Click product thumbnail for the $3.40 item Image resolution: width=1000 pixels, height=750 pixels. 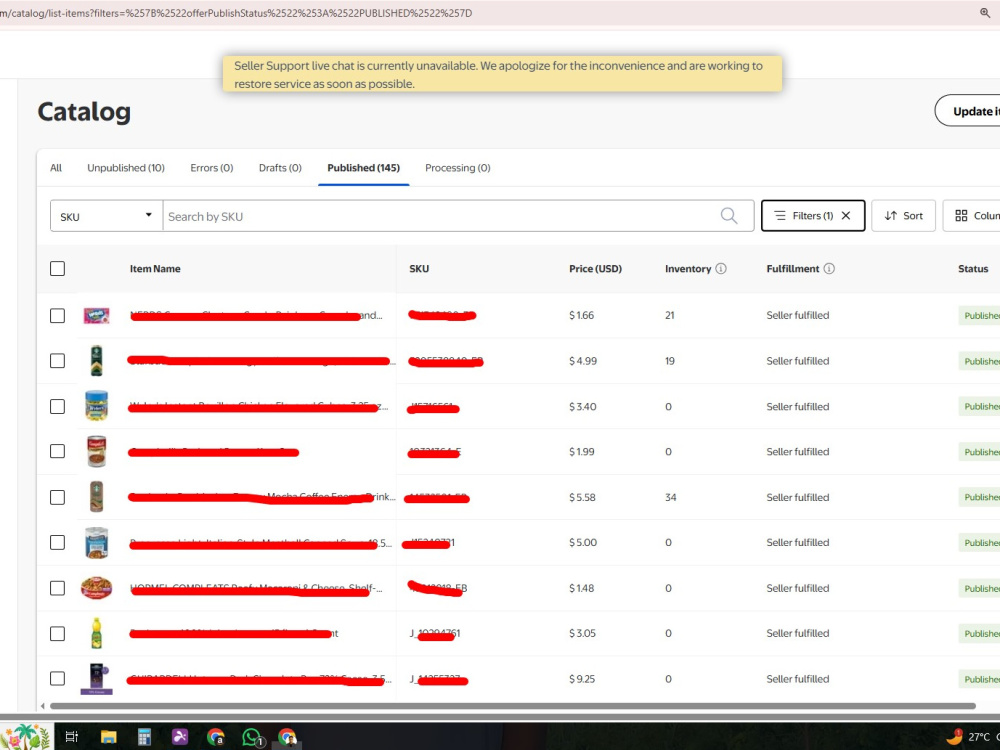pos(96,406)
